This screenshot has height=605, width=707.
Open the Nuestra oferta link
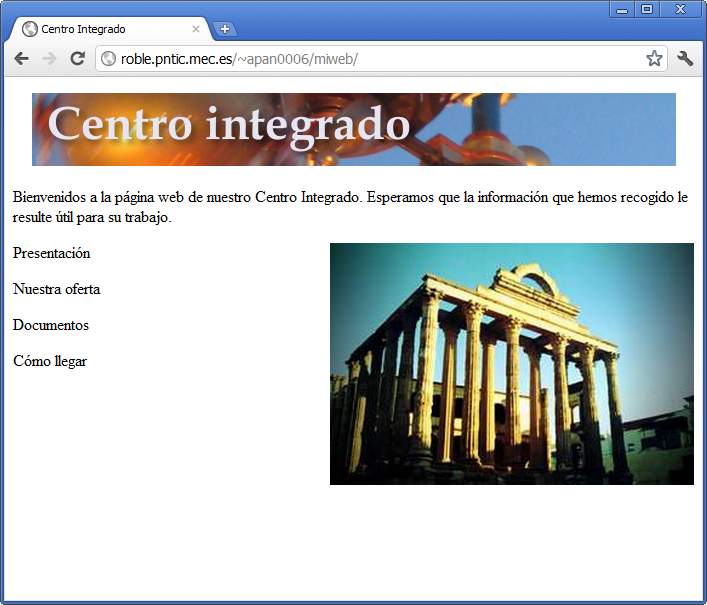[56, 289]
